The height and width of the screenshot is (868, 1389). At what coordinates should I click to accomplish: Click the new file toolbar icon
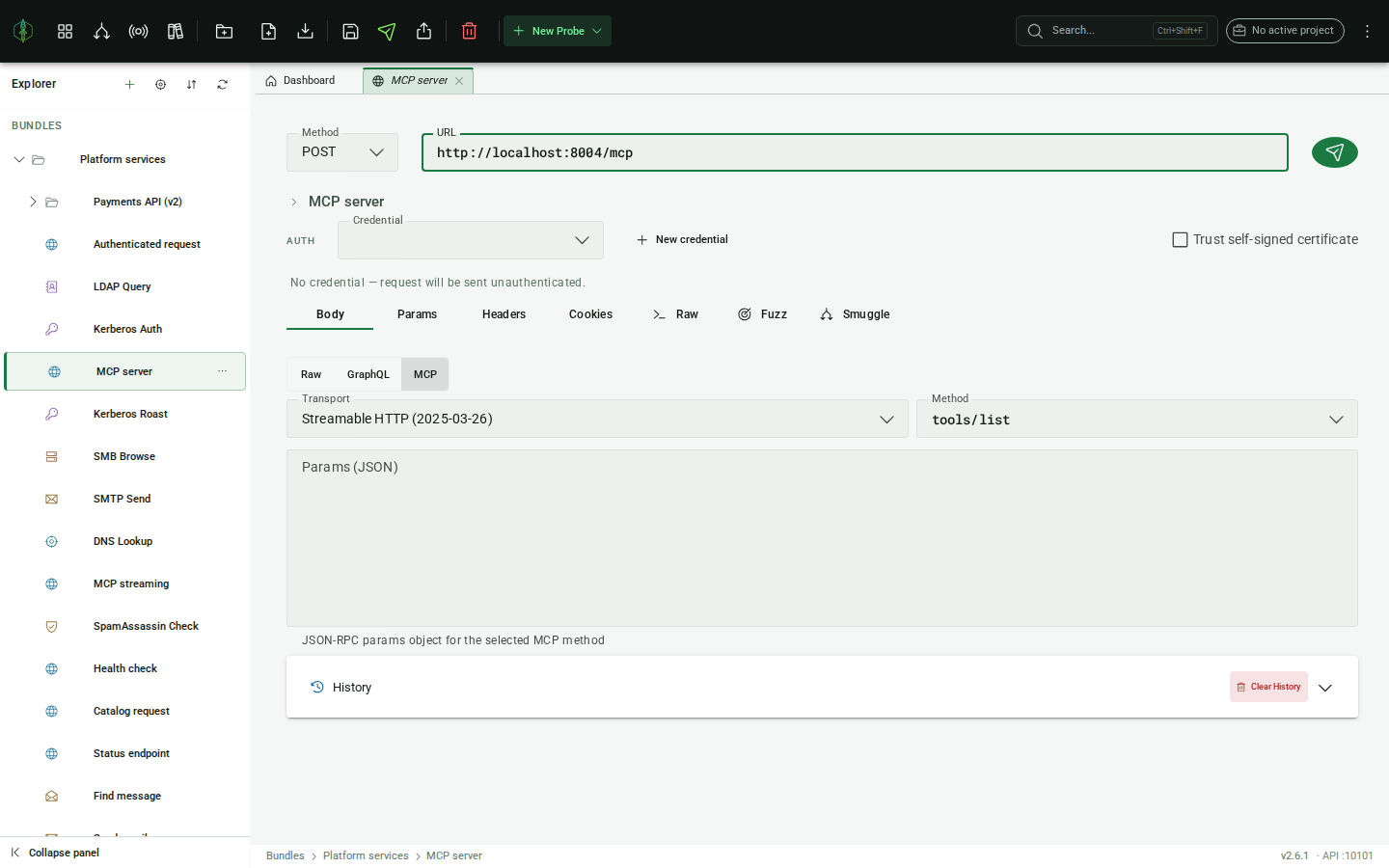tap(268, 31)
